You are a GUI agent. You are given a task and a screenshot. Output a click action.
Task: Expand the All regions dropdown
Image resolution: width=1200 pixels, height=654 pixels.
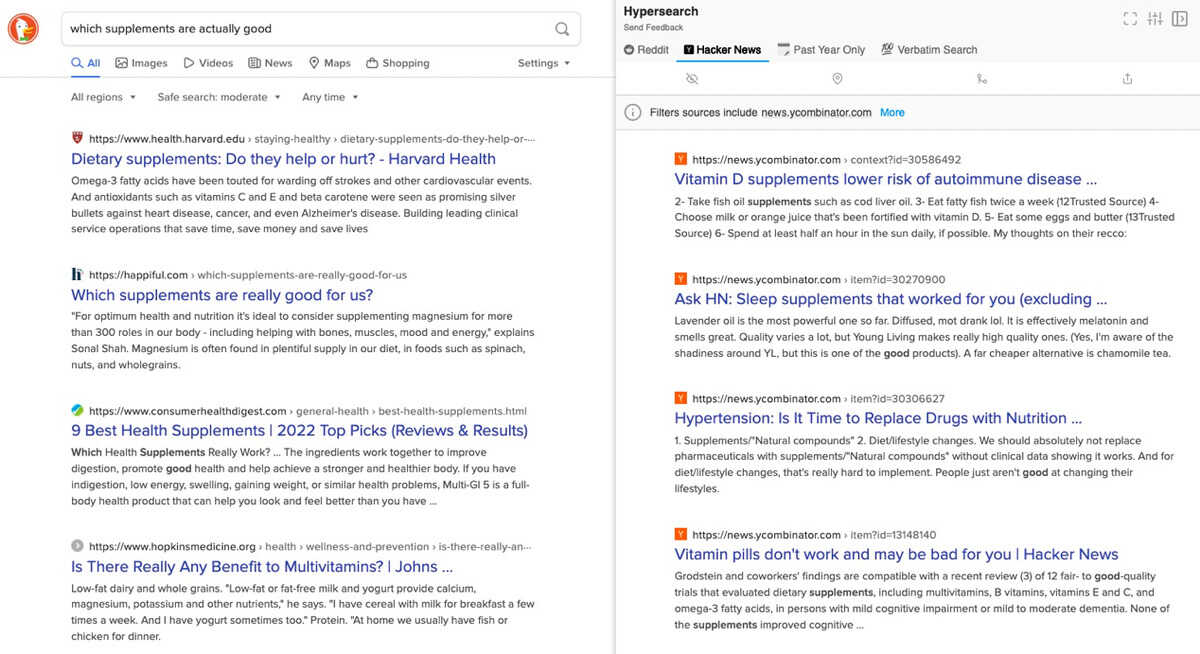click(x=103, y=97)
